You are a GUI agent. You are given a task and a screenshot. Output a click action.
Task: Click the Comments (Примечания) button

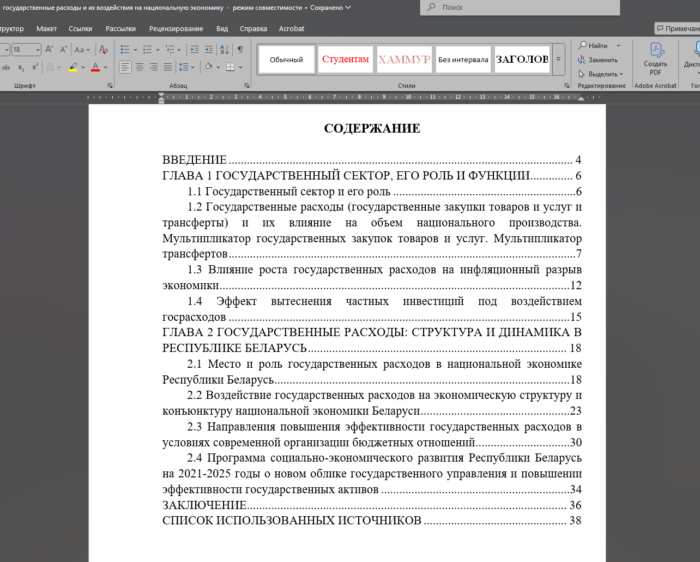(x=677, y=29)
